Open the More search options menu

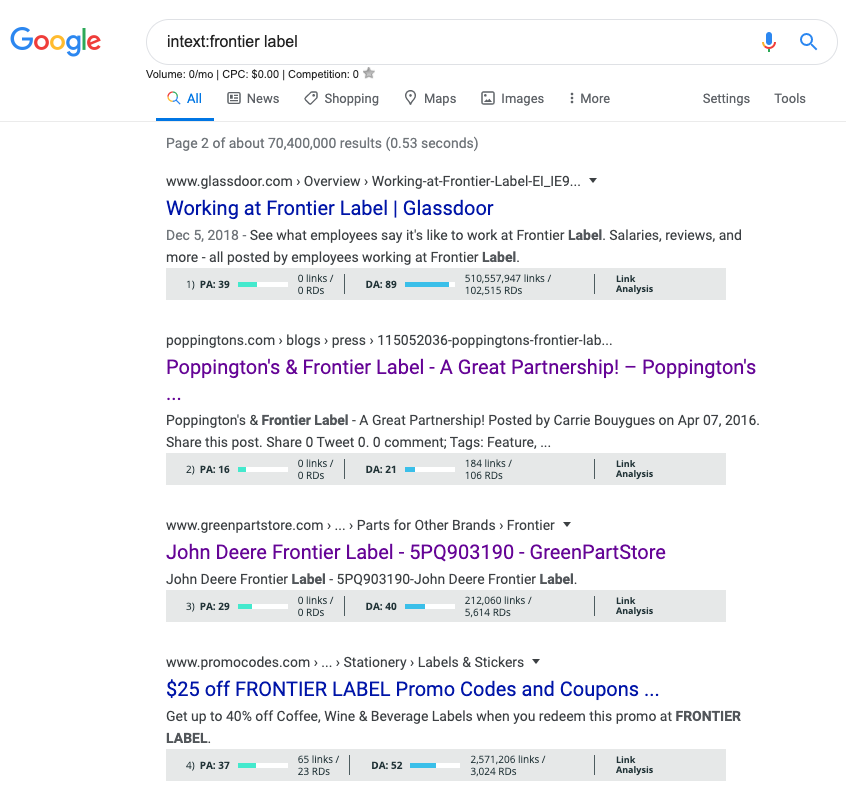pos(588,98)
